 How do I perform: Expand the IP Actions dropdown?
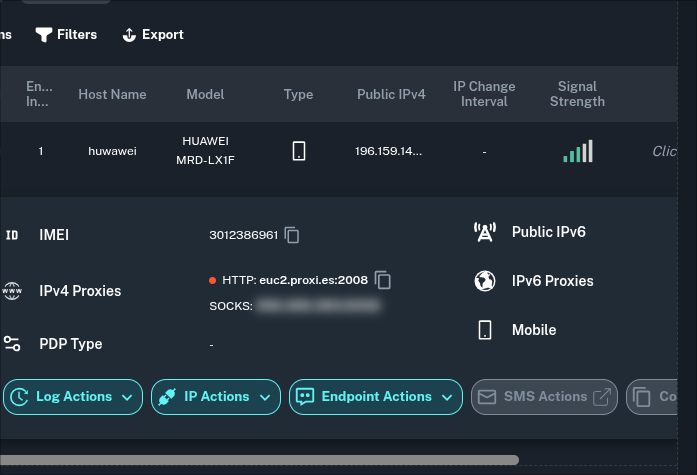215,397
